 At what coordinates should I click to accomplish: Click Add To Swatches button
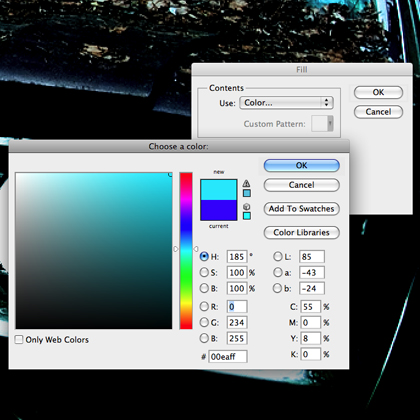(x=302, y=209)
